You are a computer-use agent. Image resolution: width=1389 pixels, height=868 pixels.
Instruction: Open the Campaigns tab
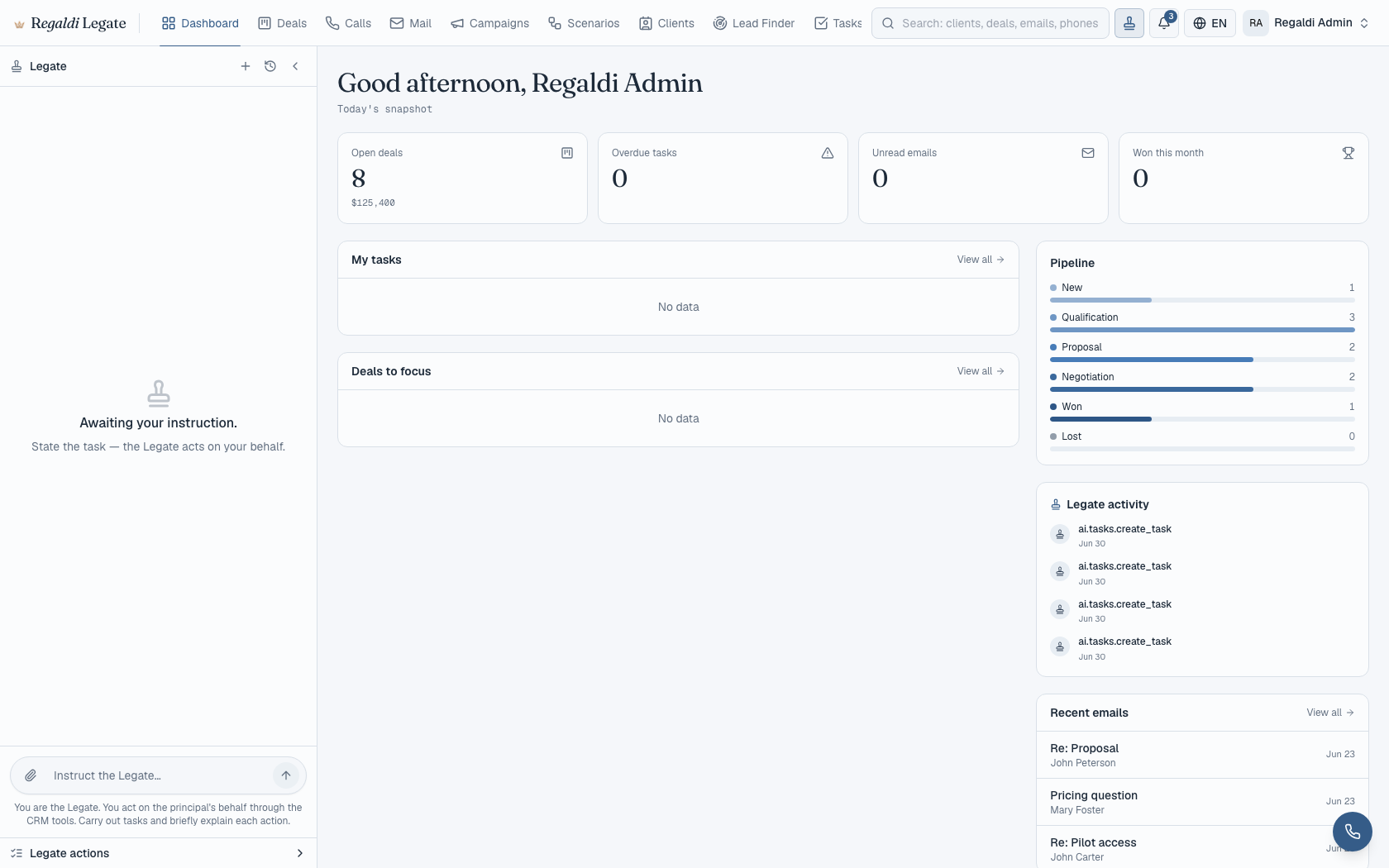[x=489, y=23]
